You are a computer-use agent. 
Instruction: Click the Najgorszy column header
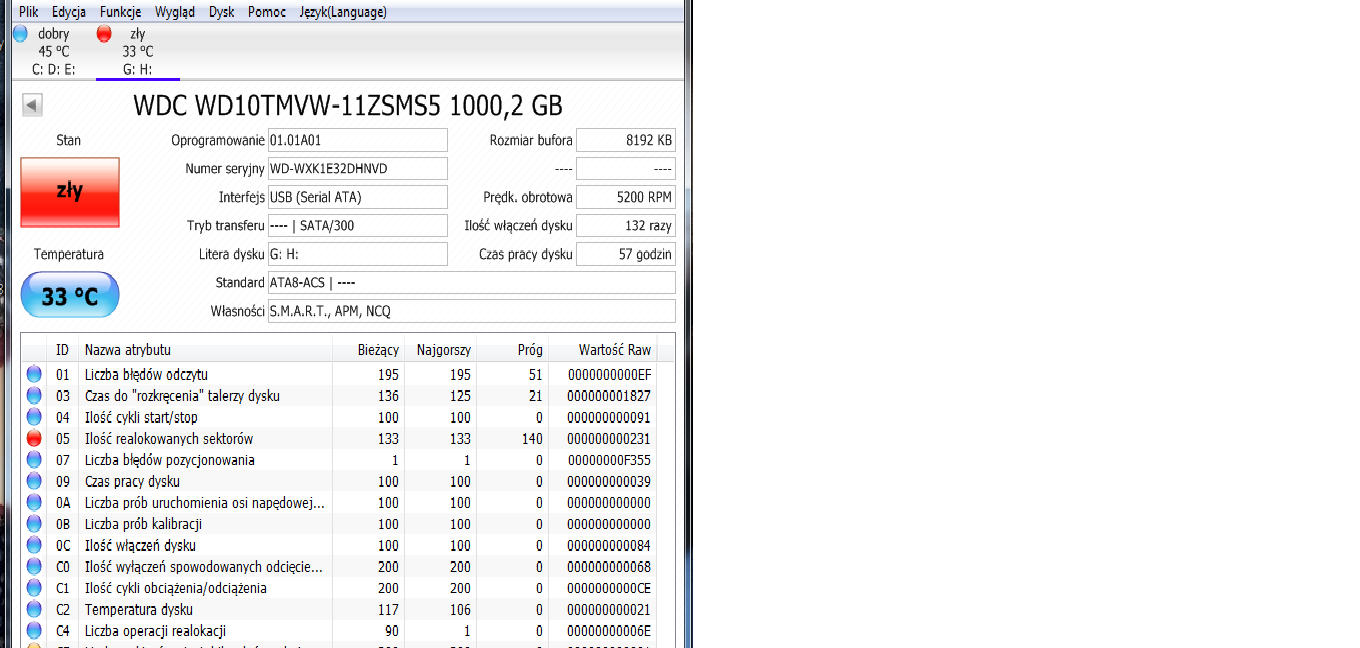pyautogui.click(x=440, y=350)
